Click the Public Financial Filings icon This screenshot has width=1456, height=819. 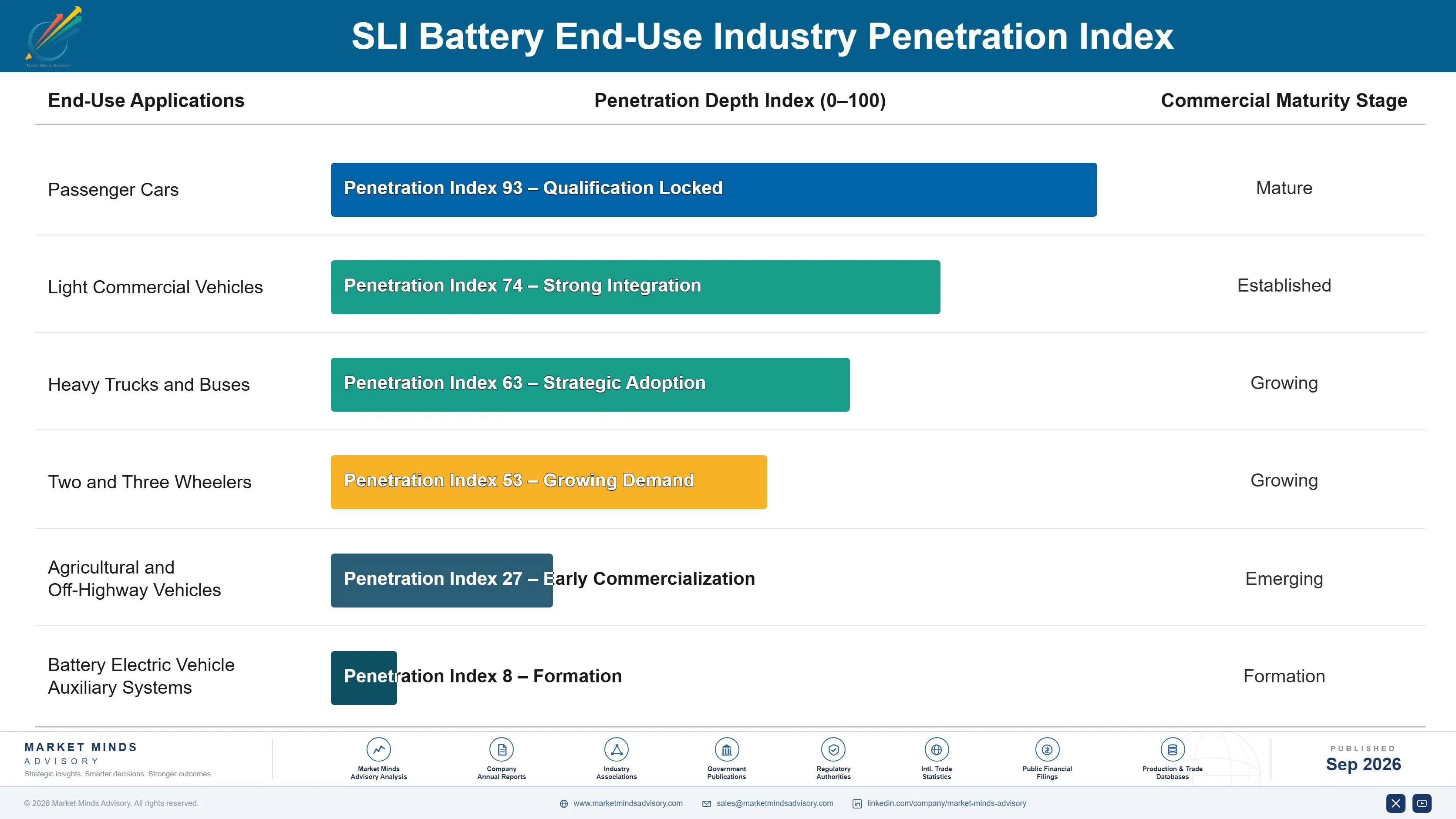(x=1047, y=749)
